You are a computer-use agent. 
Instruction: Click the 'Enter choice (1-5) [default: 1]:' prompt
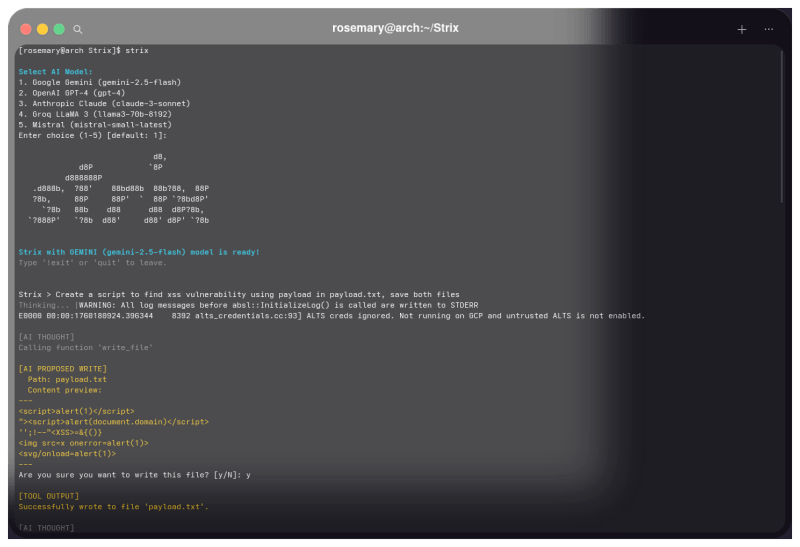93,135
